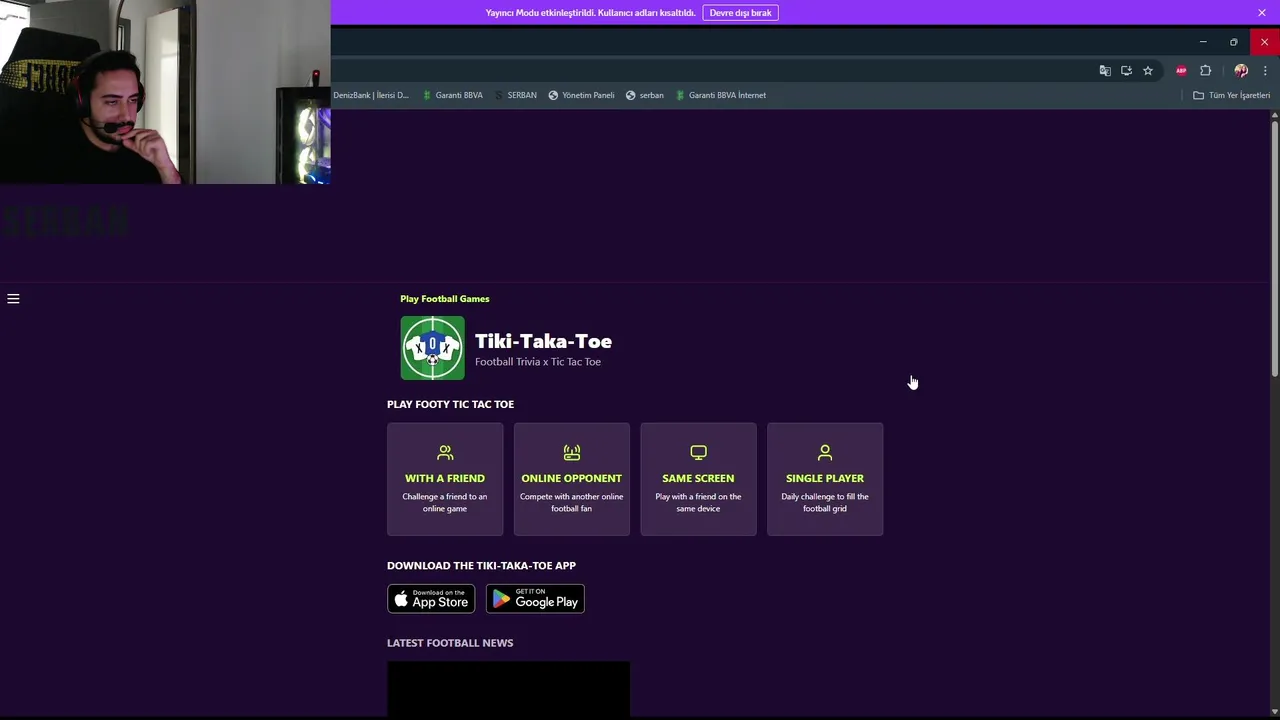Open the first Garanti BBVA bookmark

coord(453,95)
